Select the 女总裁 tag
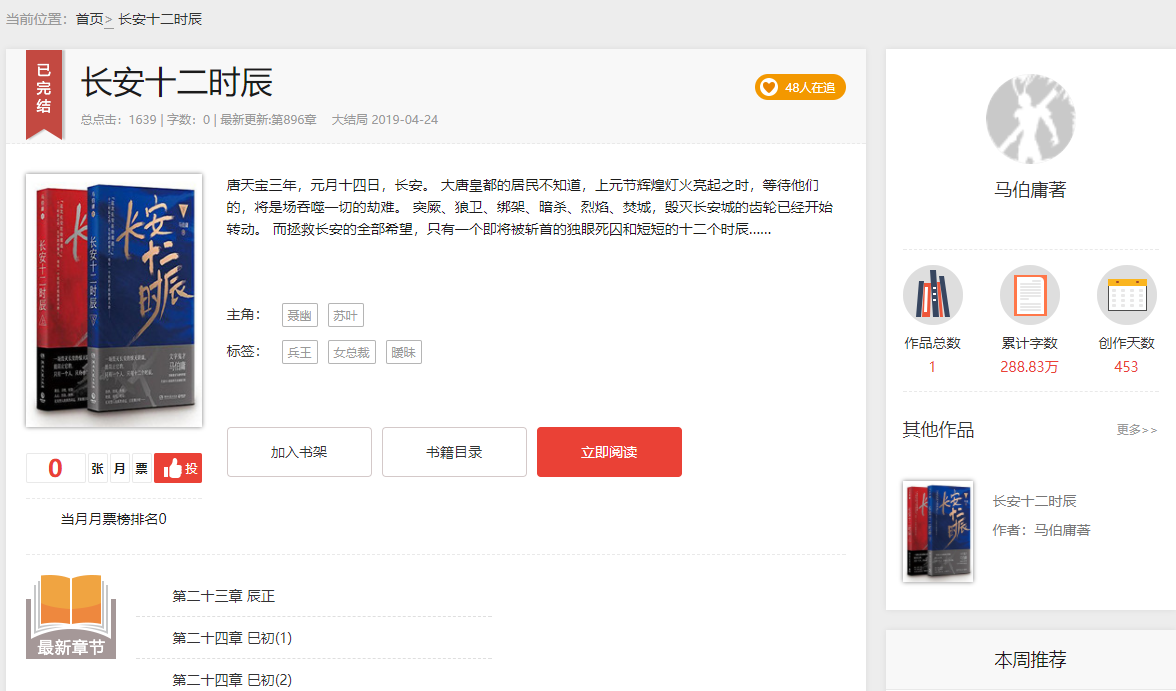The image size is (1176, 691). pyautogui.click(x=351, y=352)
